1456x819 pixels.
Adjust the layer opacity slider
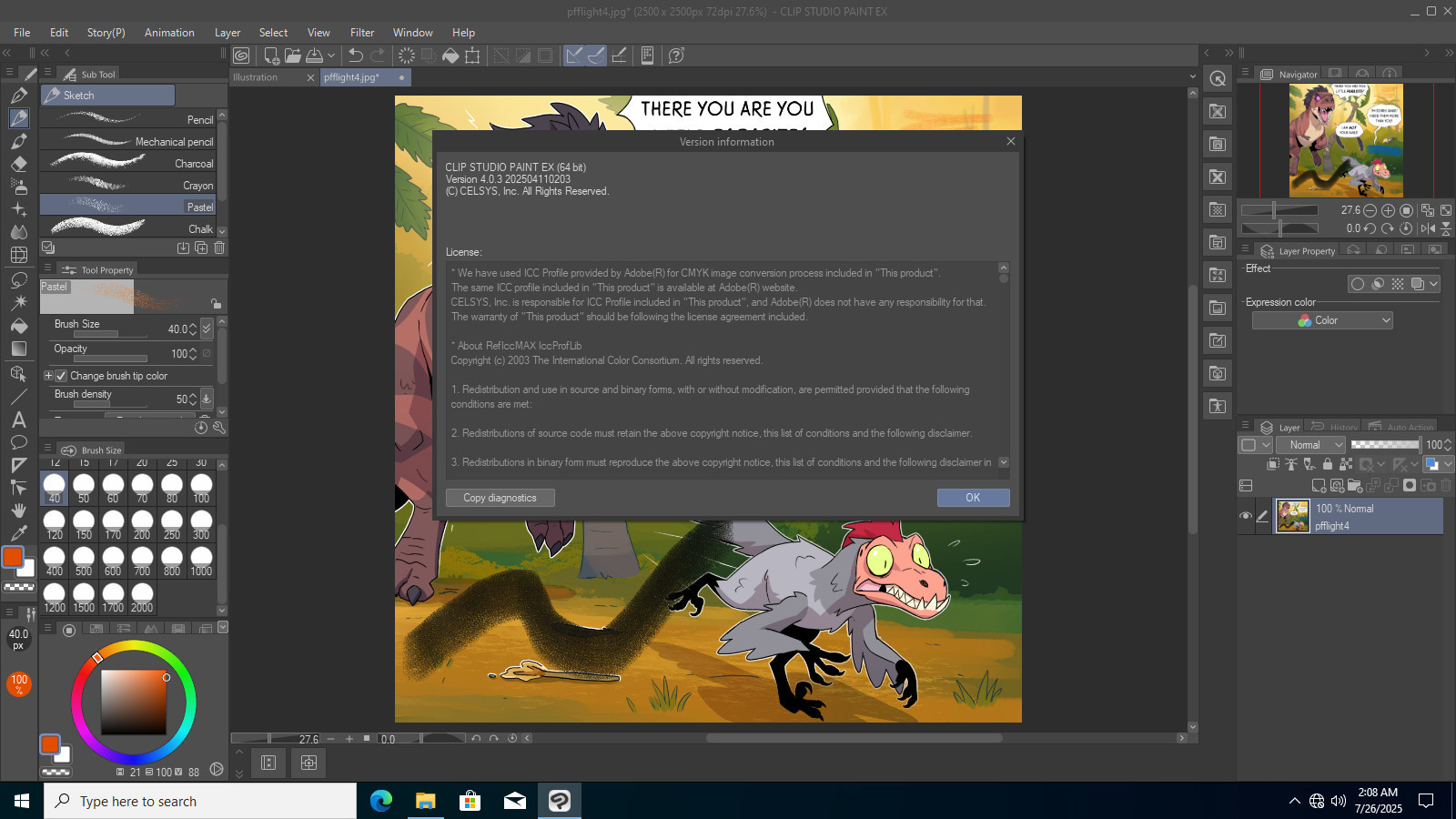coord(1385,445)
